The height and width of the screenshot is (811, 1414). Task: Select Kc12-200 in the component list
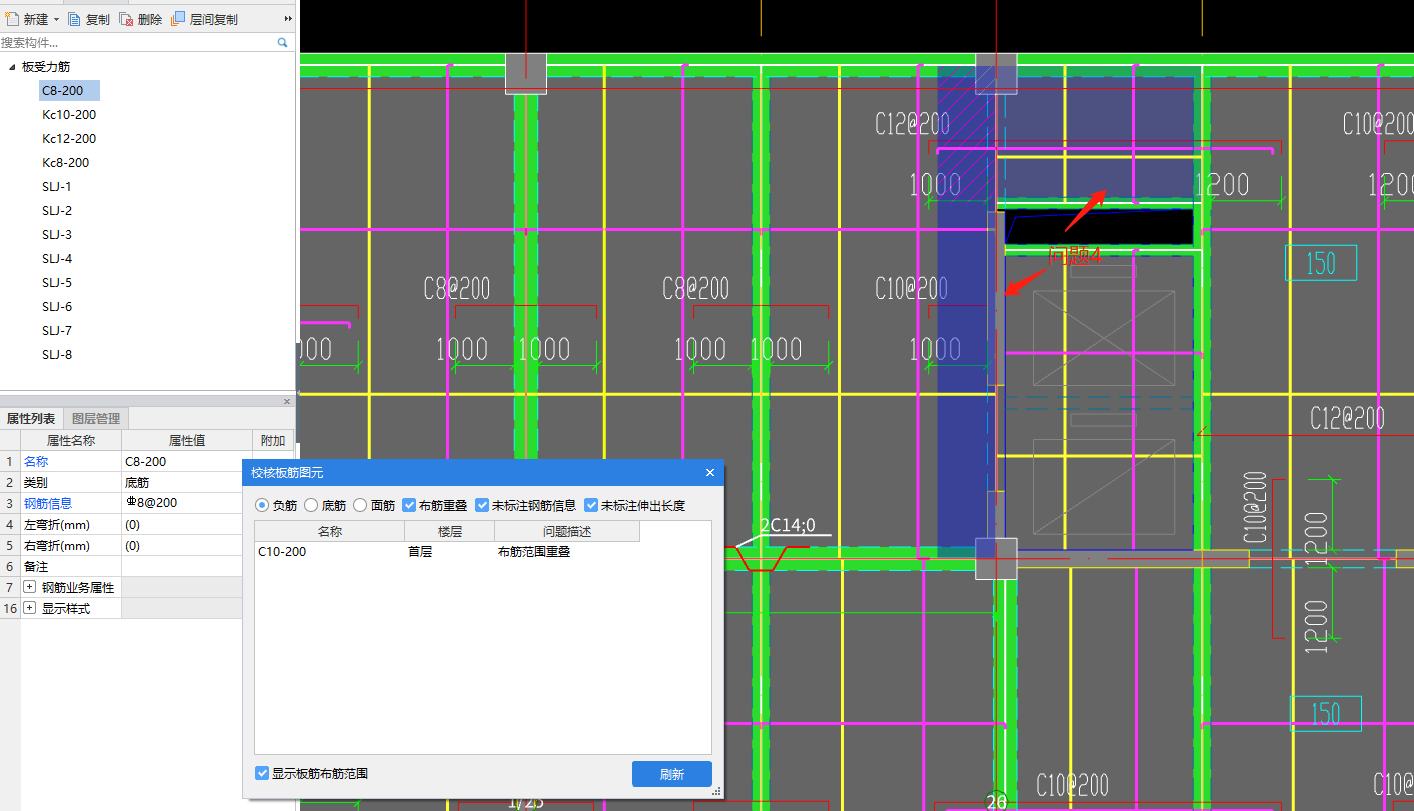pyautogui.click(x=69, y=139)
